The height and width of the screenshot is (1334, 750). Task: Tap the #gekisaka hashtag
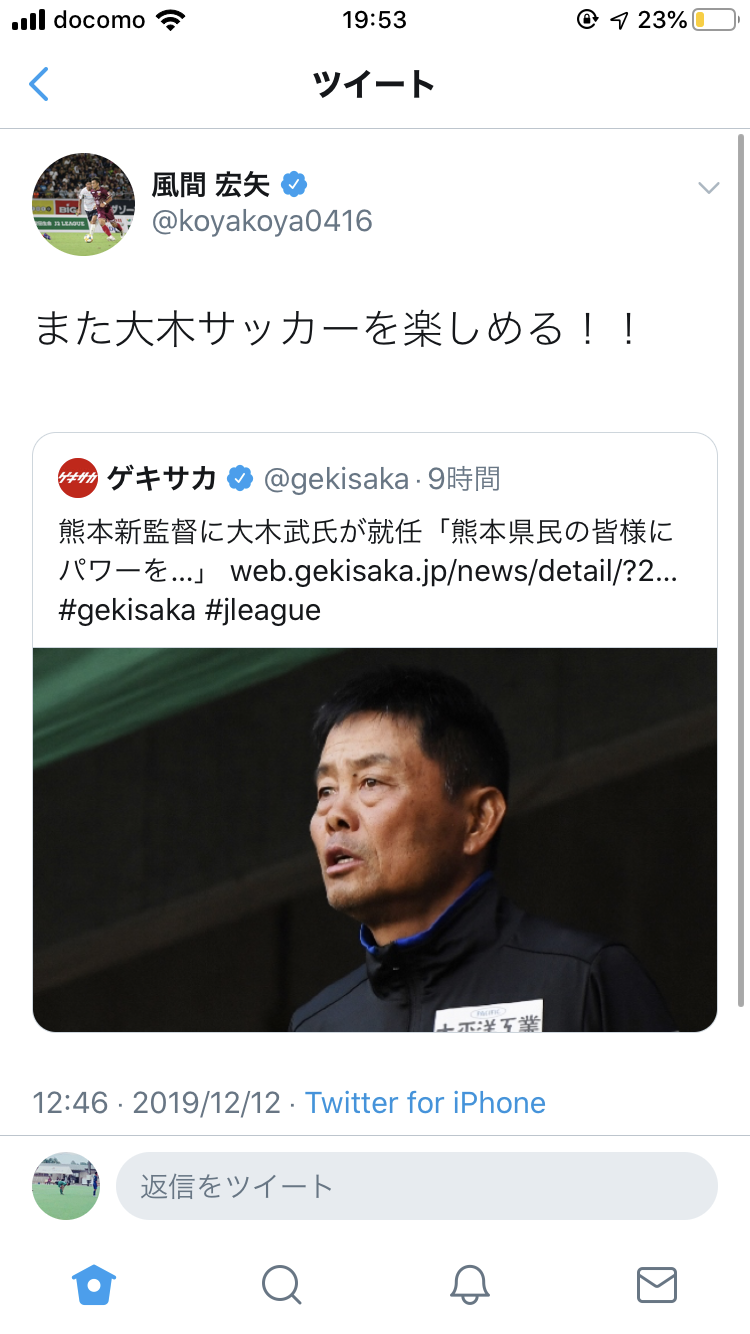coord(127,610)
